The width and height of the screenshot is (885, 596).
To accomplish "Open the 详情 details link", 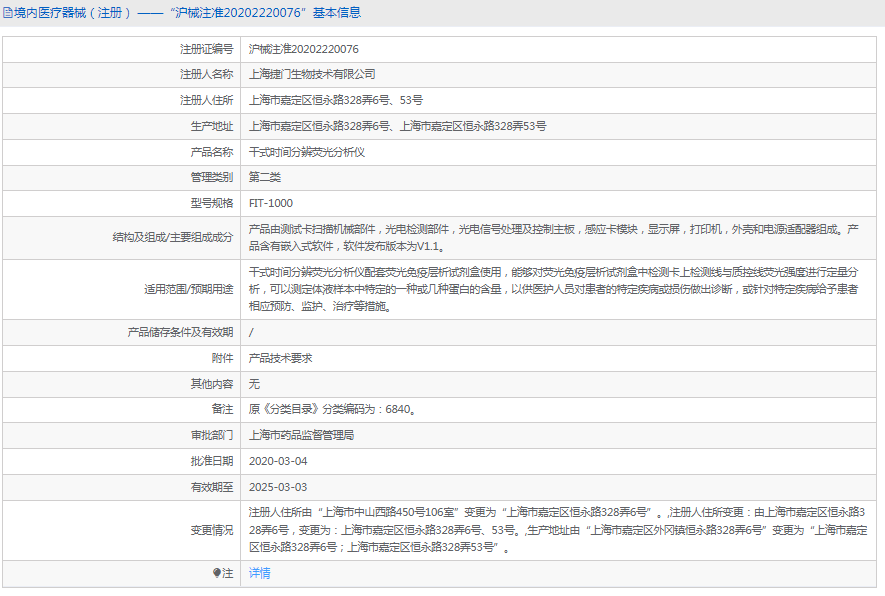I will pyautogui.click(x=260, y=573).
